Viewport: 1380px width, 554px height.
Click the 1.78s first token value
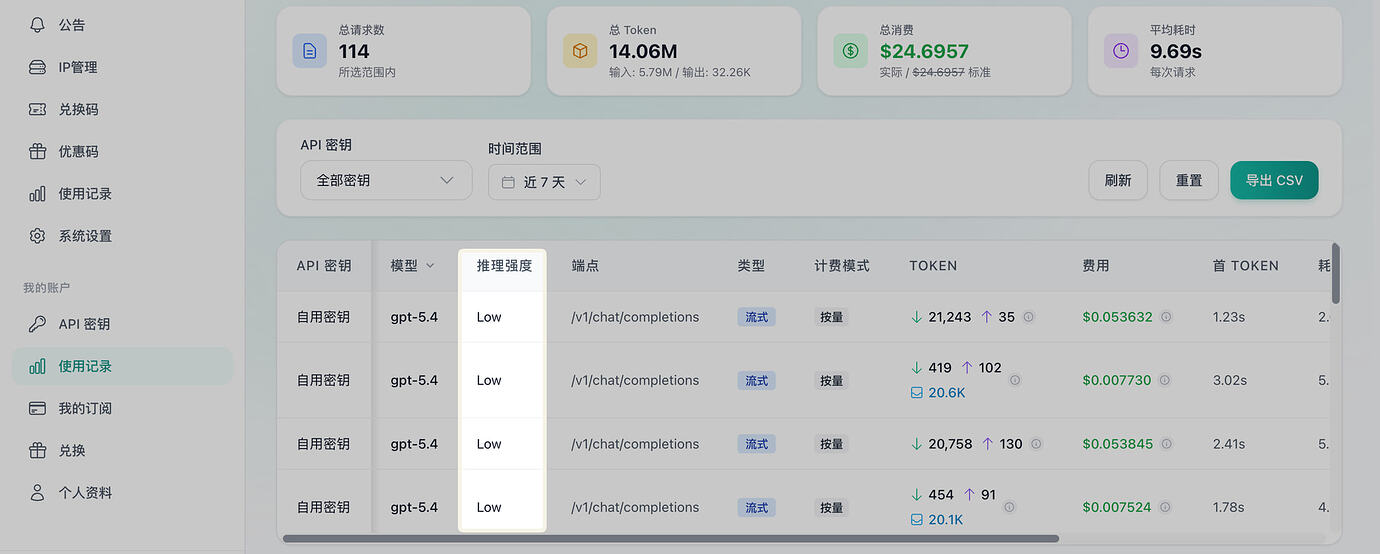point(1228,507)
